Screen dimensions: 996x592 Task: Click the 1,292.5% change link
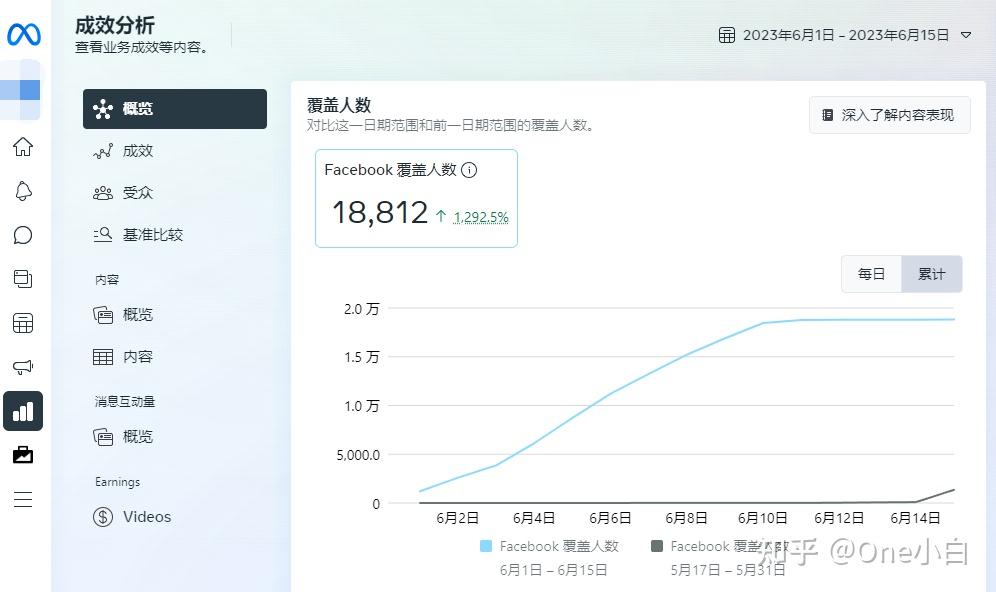tap(481, 217)
